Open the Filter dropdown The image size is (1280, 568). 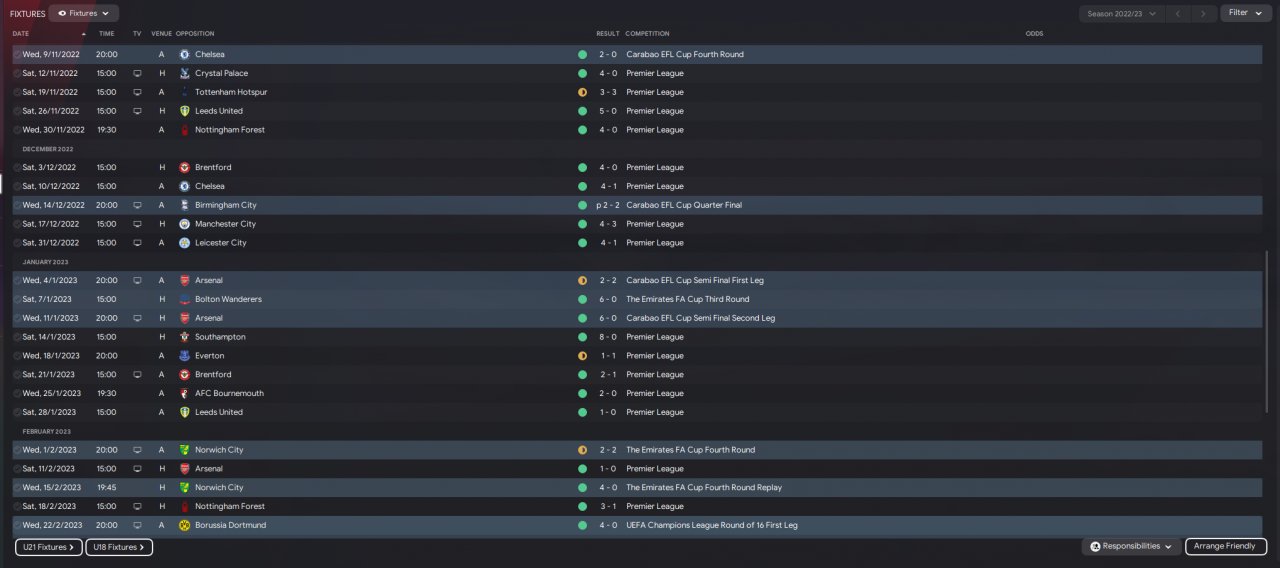point(1244,13)
